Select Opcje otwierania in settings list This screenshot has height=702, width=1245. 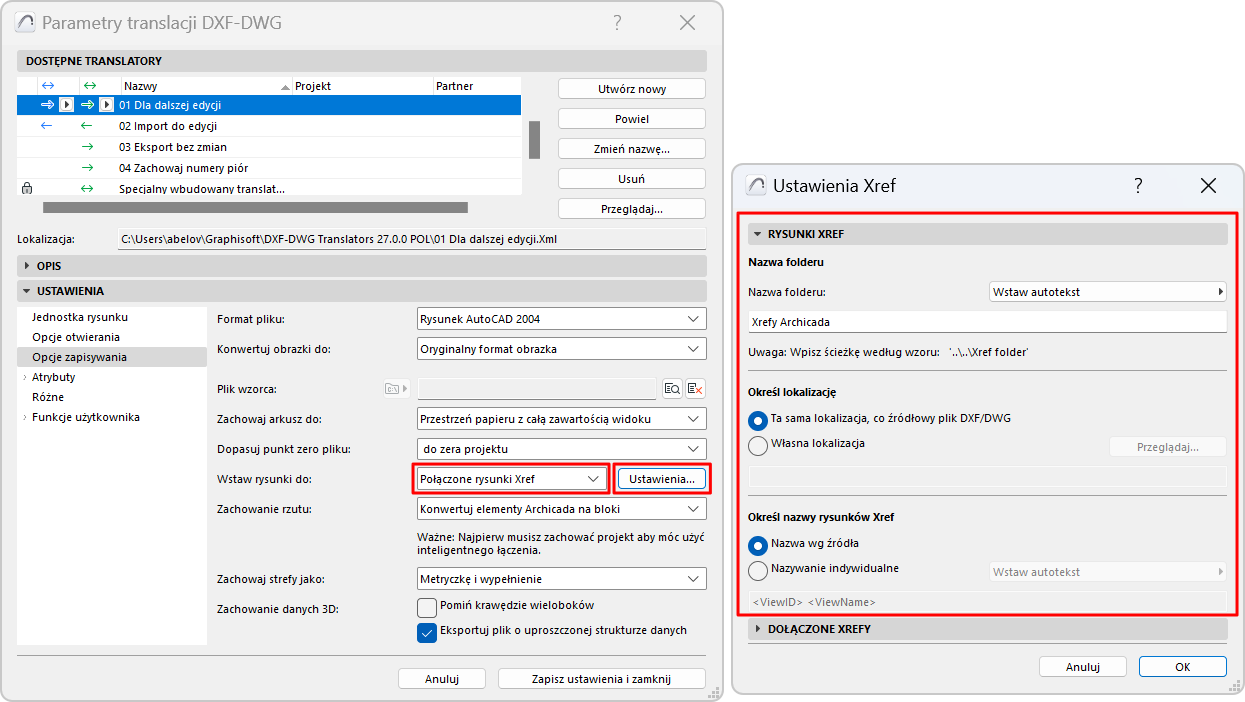point(76,337)
